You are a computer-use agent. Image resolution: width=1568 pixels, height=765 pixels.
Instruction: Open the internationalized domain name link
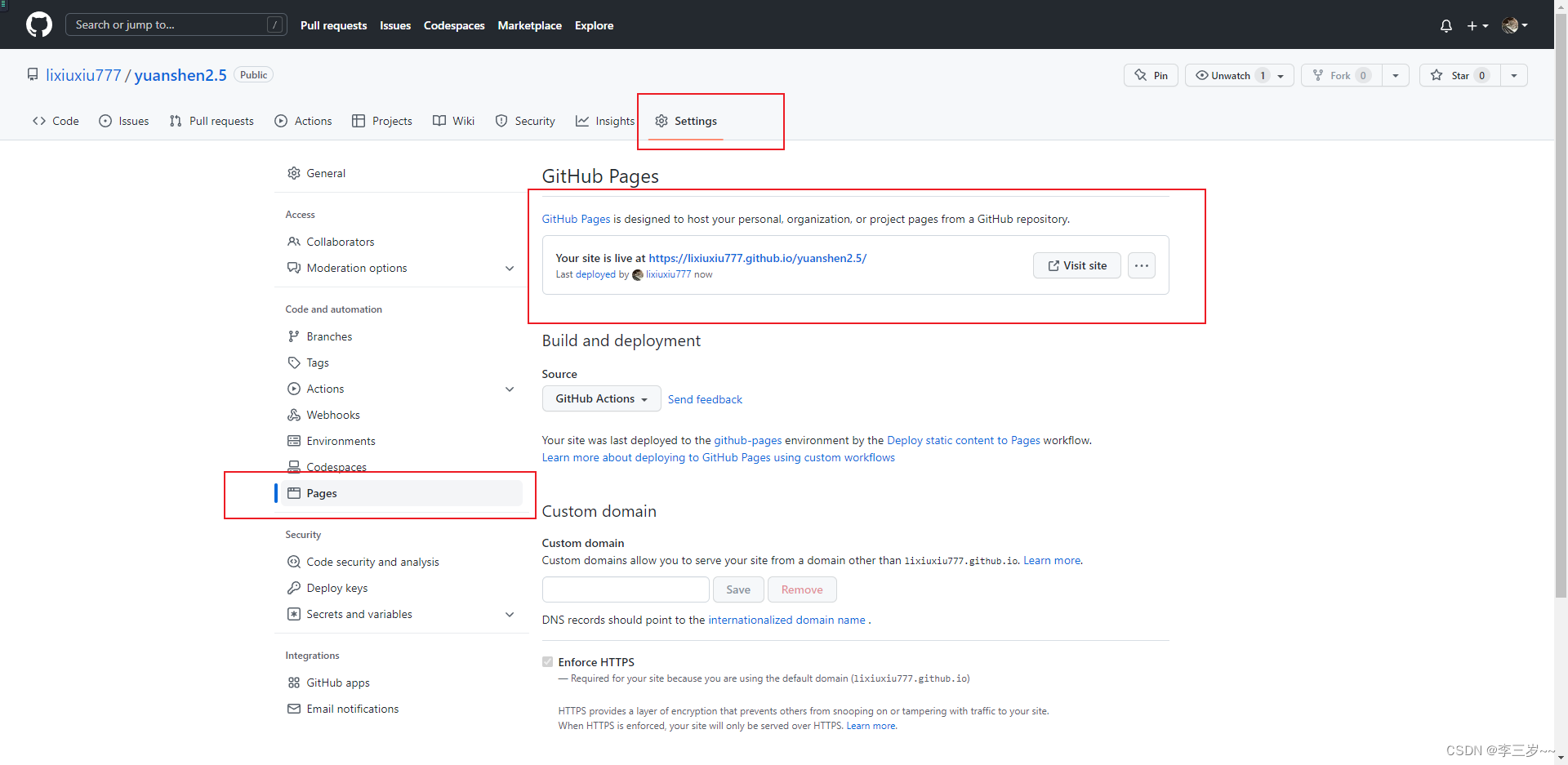coord(786,620)
